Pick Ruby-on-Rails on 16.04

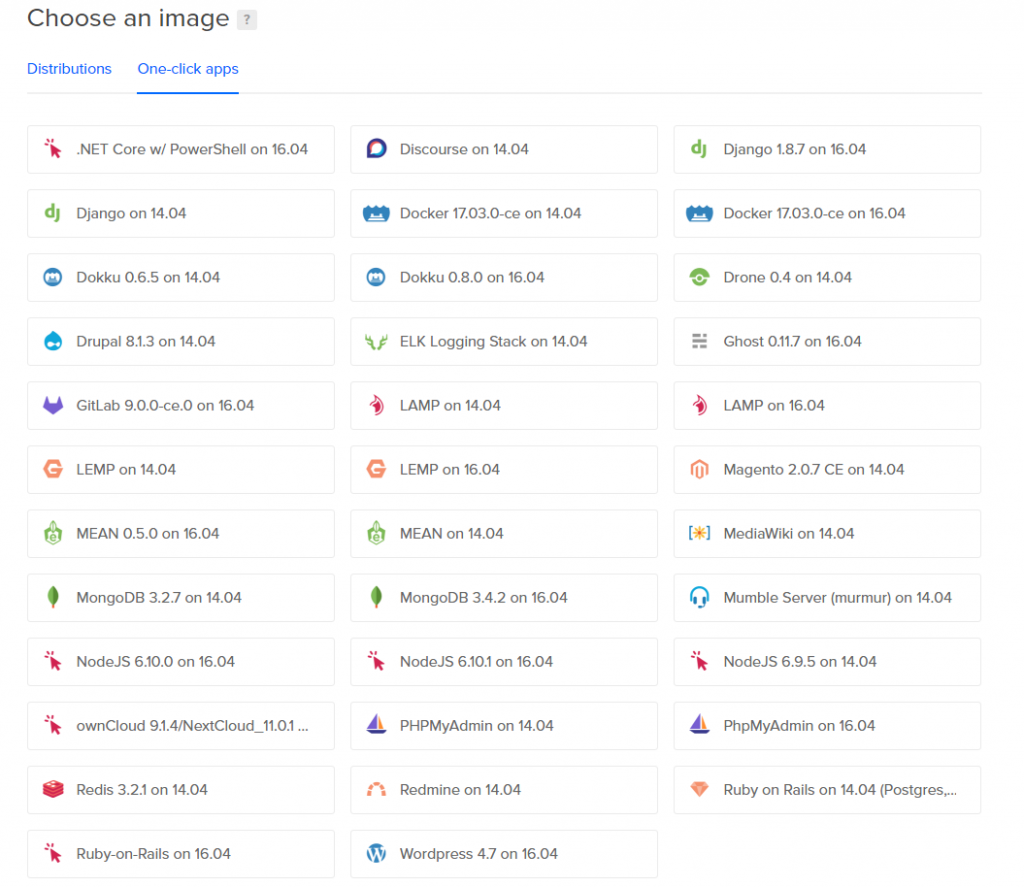181,854
